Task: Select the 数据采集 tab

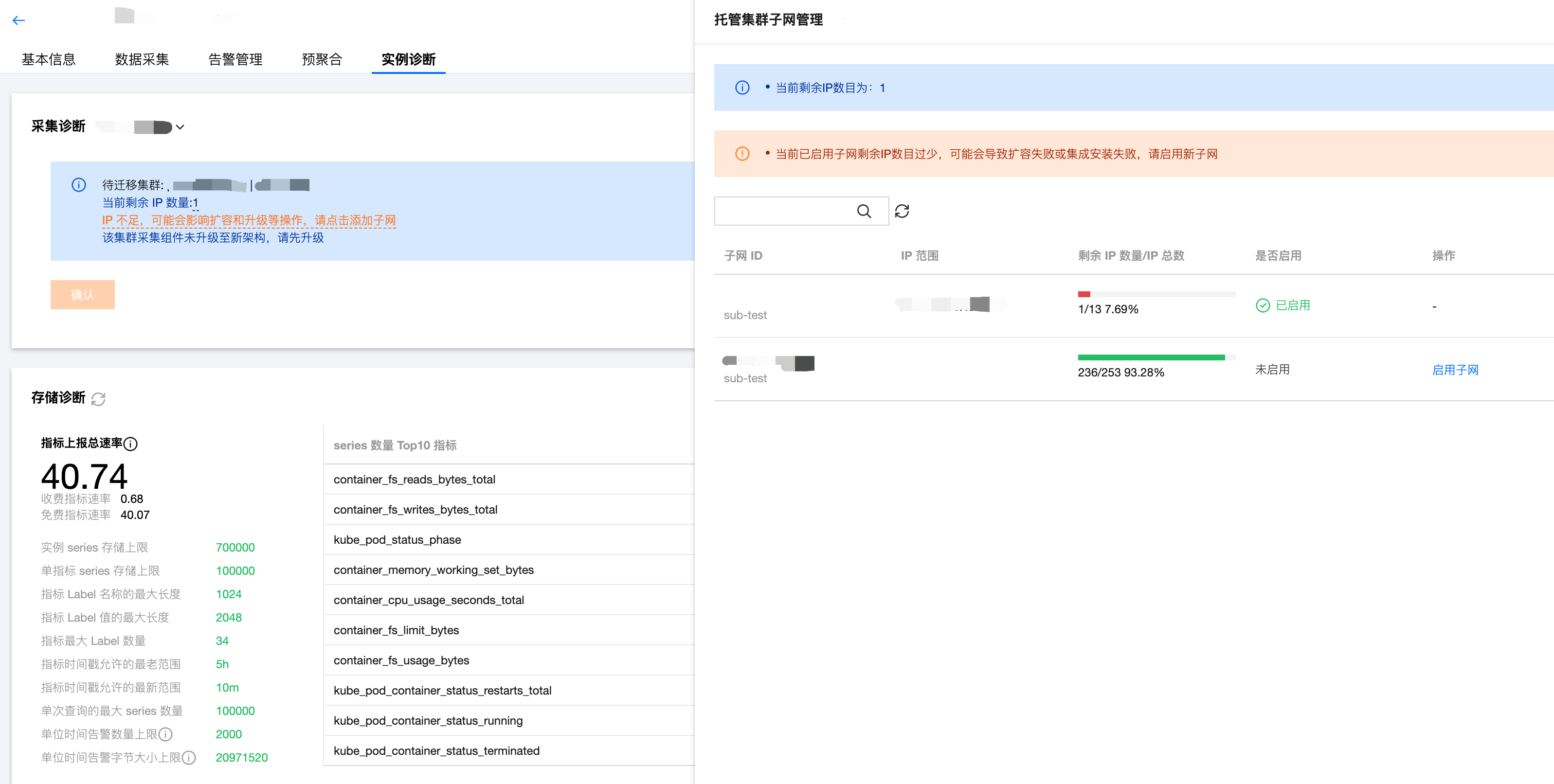Action: coord(142,59)
